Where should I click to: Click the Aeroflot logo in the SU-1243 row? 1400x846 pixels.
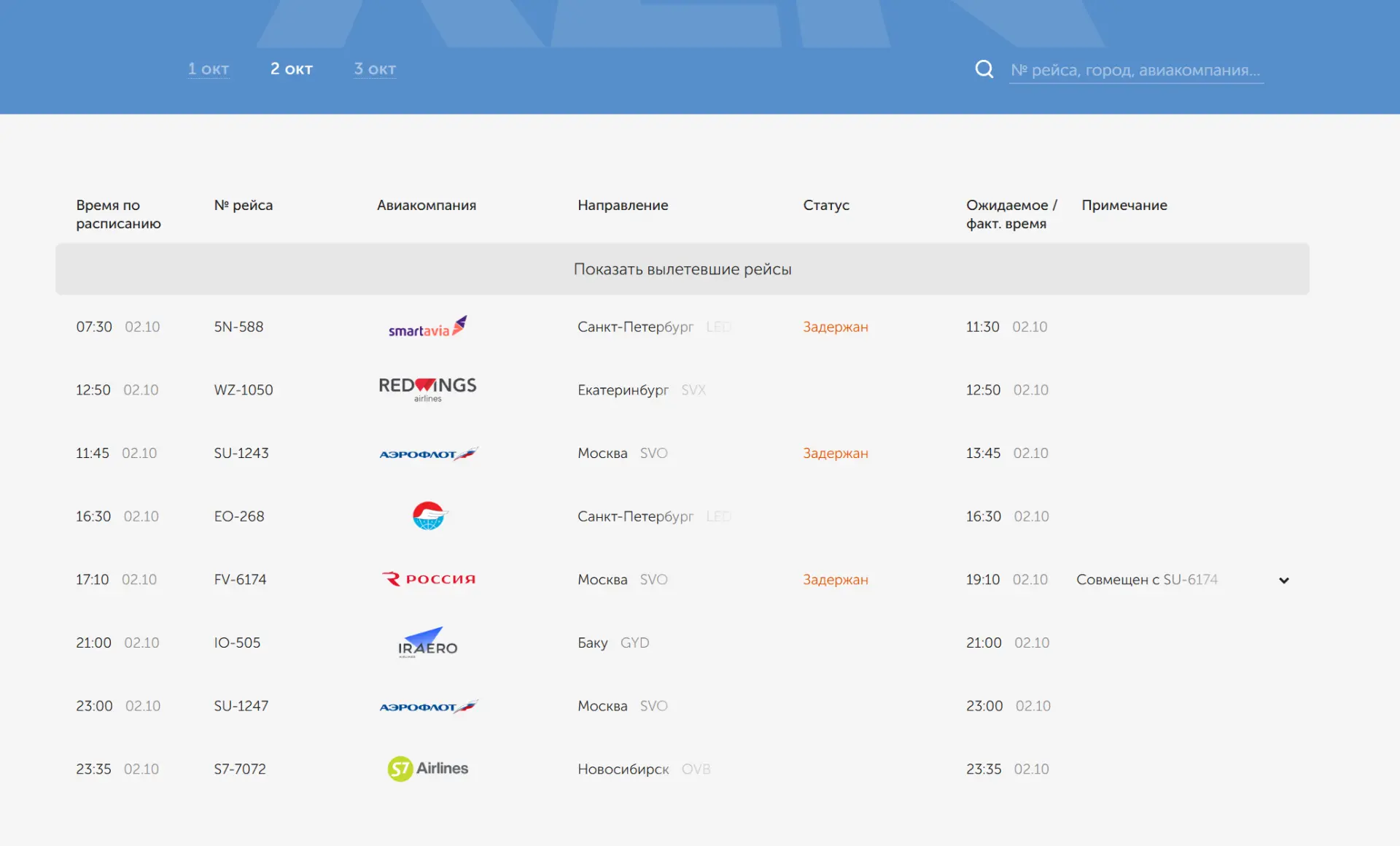tap(428, 454)
